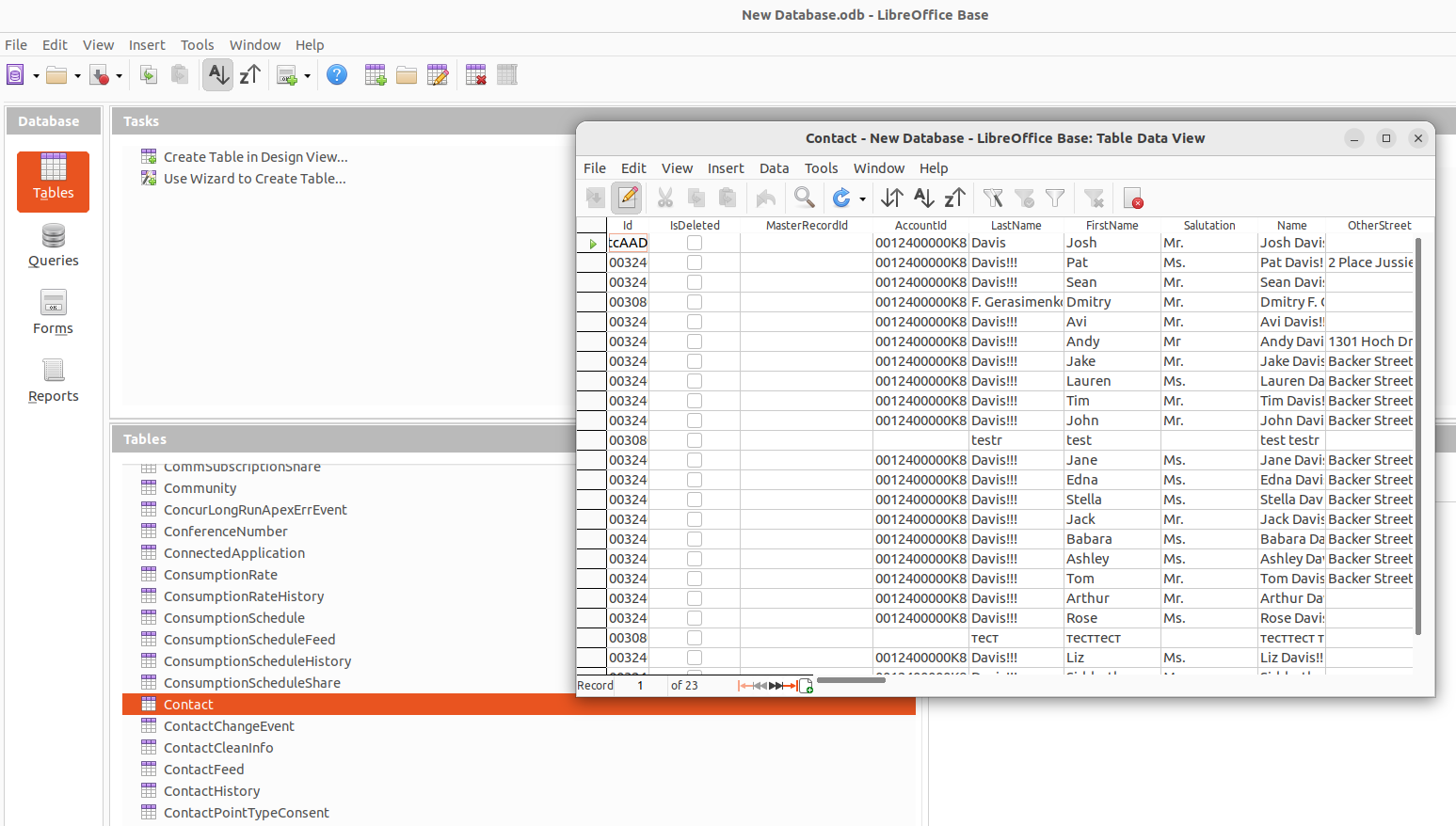Image resolution: width=1456 pixels, height=826 pixels.
Task: Click the row header of the Josh record
Action: pos(592,243)
